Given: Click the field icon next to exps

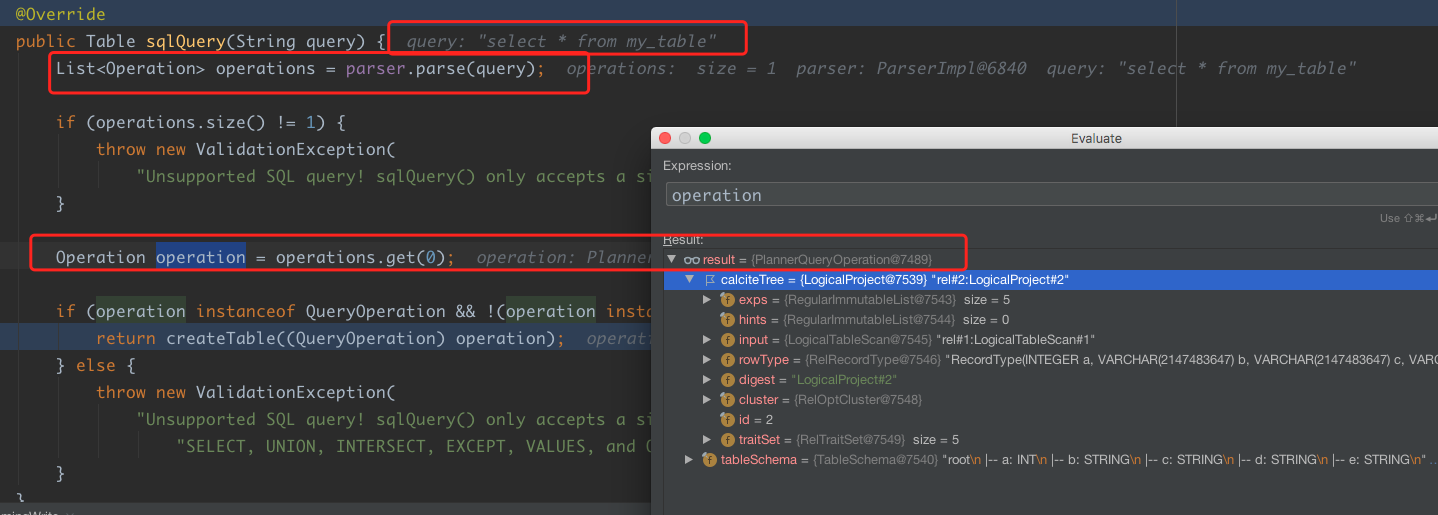Looking at the screenshot, I should [x=728, y=300].
